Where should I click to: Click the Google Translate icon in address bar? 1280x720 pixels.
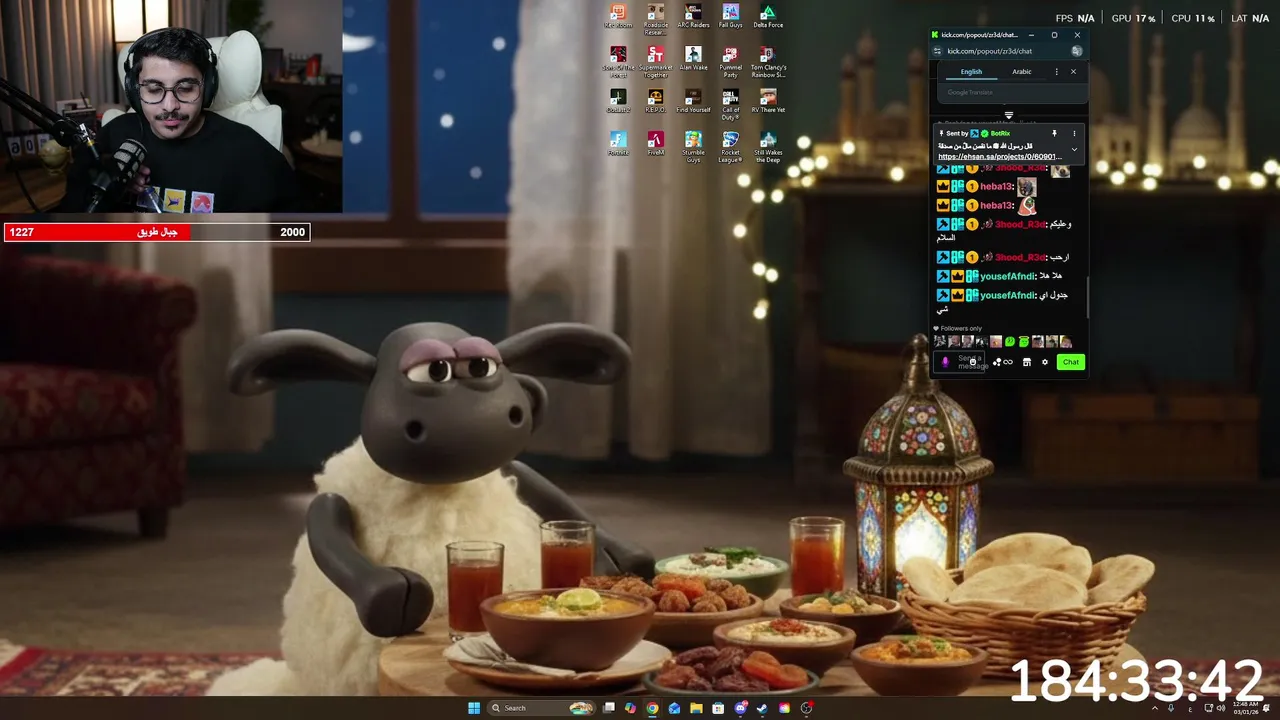[x=1076, y=51]
